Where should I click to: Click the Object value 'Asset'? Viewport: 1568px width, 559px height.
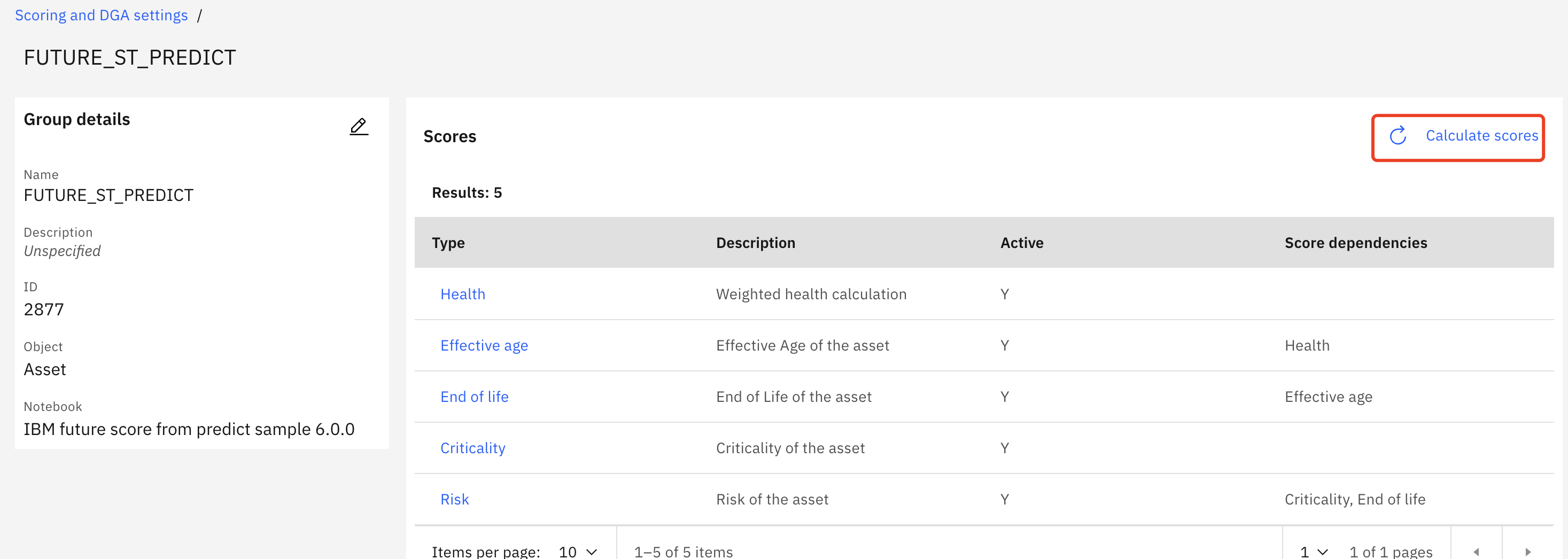point(44,369)
